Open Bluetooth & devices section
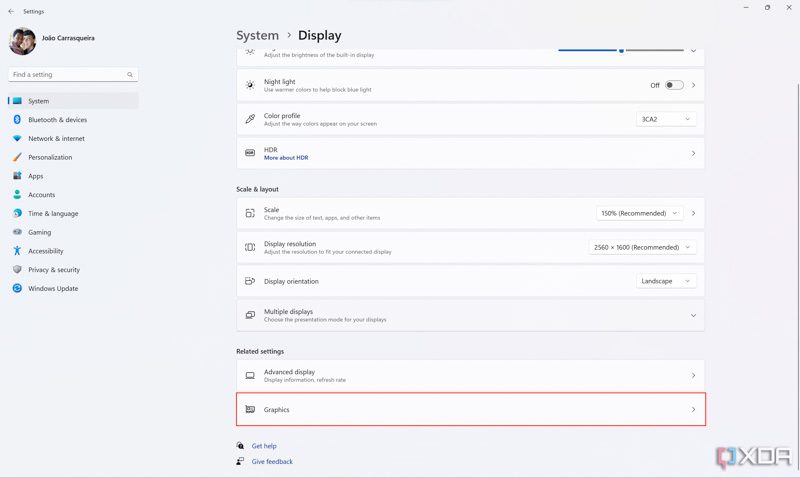 tap(73, 120)
